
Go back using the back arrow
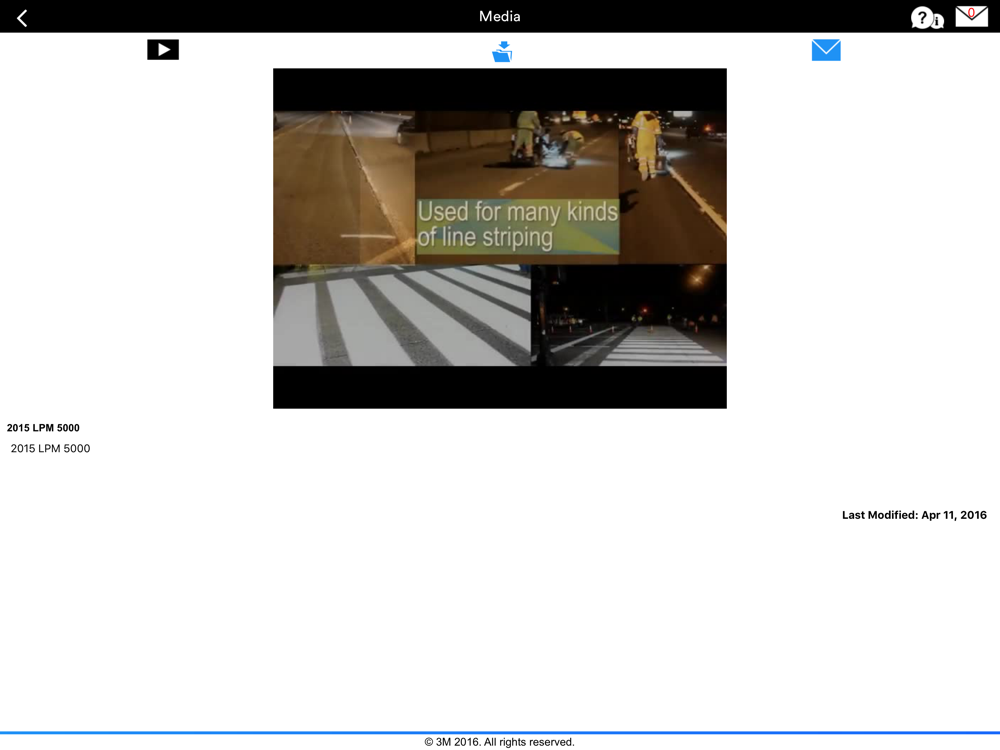pos(22,18)
